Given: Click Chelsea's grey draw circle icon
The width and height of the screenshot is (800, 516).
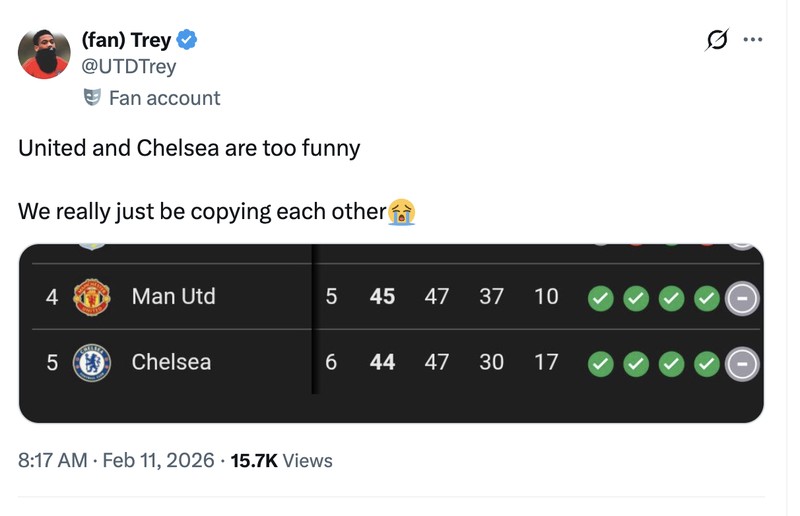Looking at the screenshot, I should click(x=742, y=364).
